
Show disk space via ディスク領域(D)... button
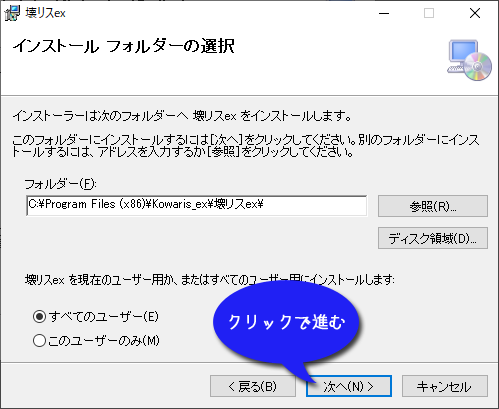(433, 238)
